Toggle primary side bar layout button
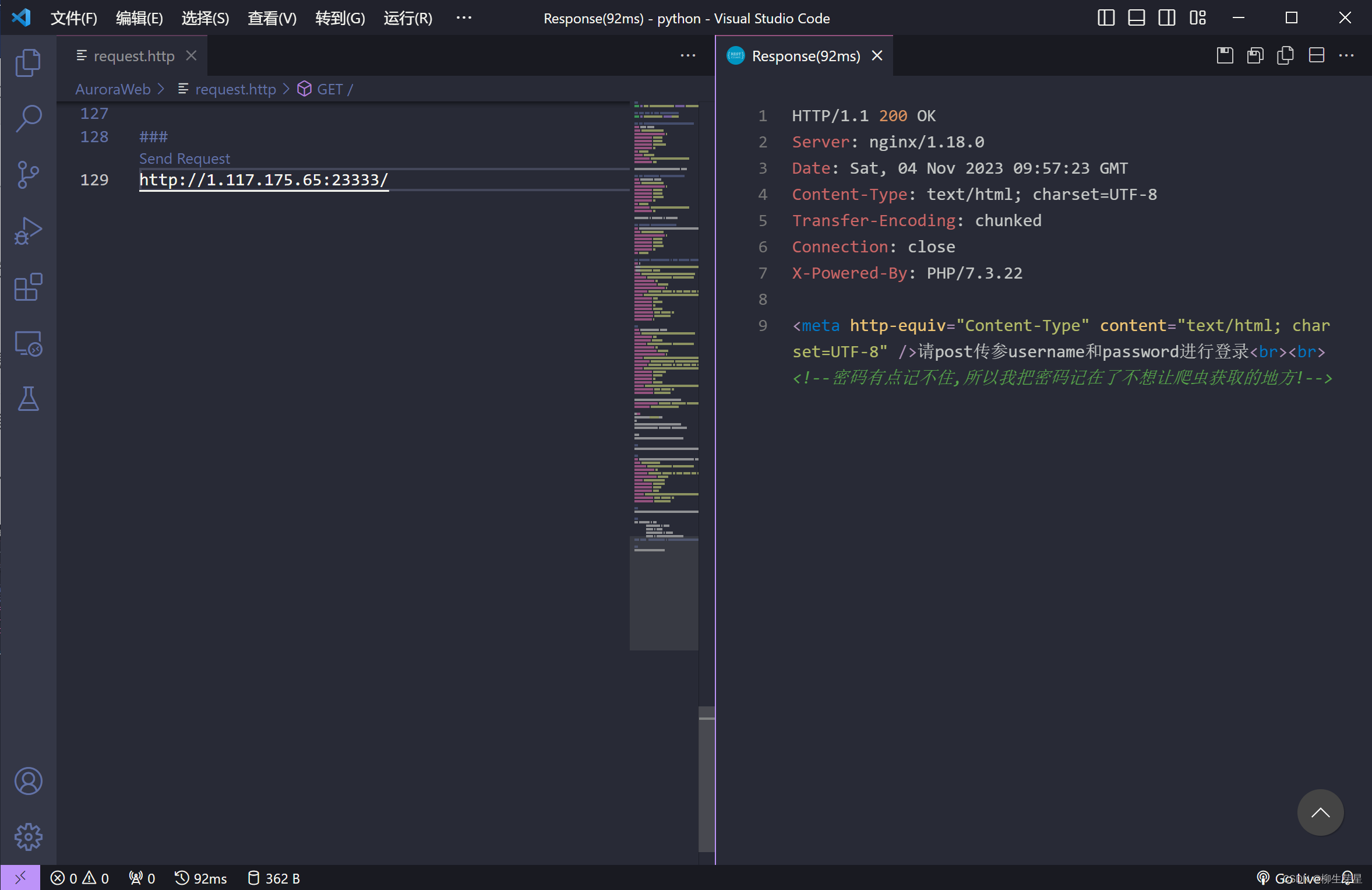The height and width of the screenshot is (890, 1372). click(1106, 18)
